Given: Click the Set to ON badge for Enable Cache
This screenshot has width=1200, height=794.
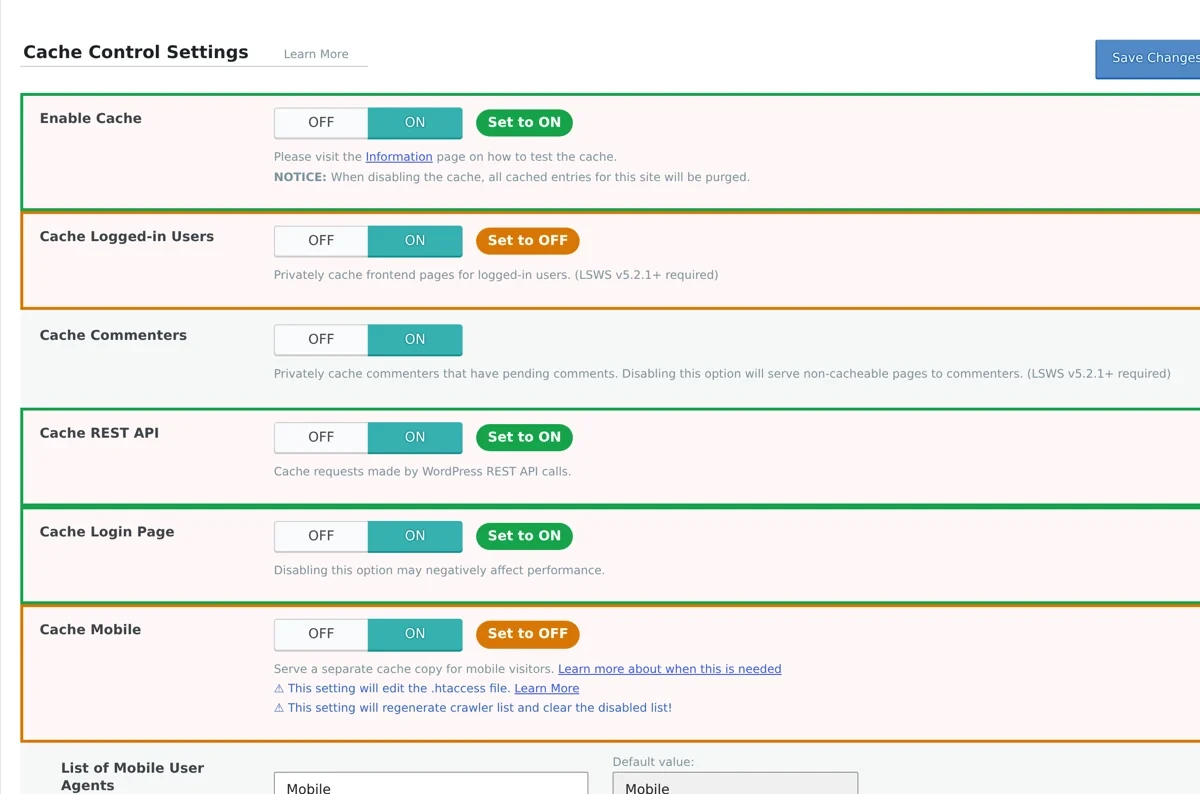Looking at the screenshot, I should coord(524,123).
